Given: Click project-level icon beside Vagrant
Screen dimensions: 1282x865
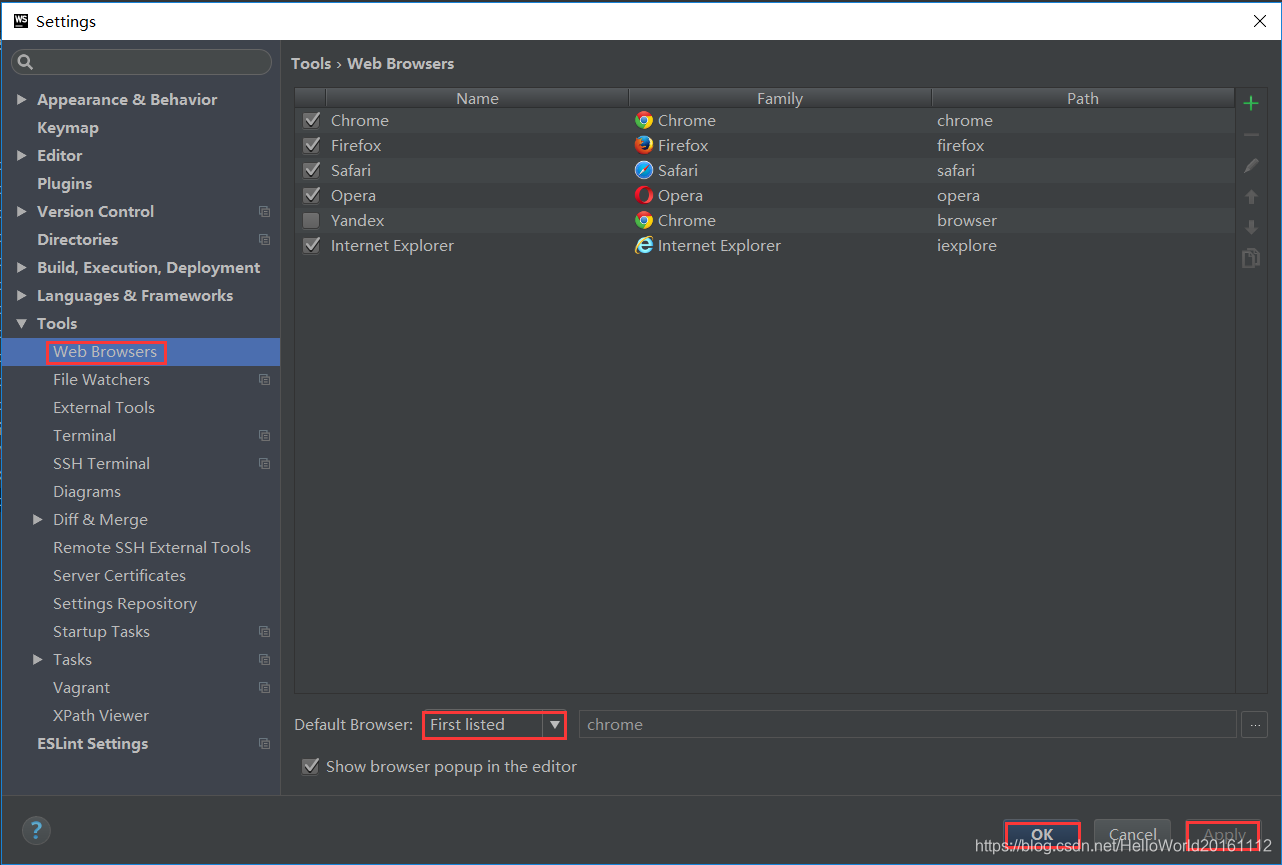Looking at the screenshot, I should 264,688.
